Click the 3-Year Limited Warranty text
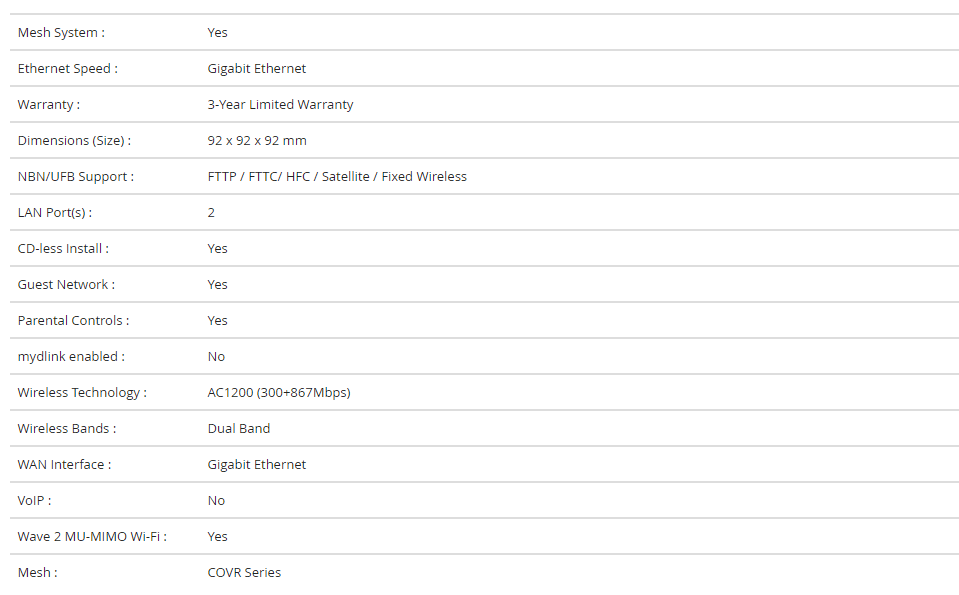959x595 pixels. (280, 105)
